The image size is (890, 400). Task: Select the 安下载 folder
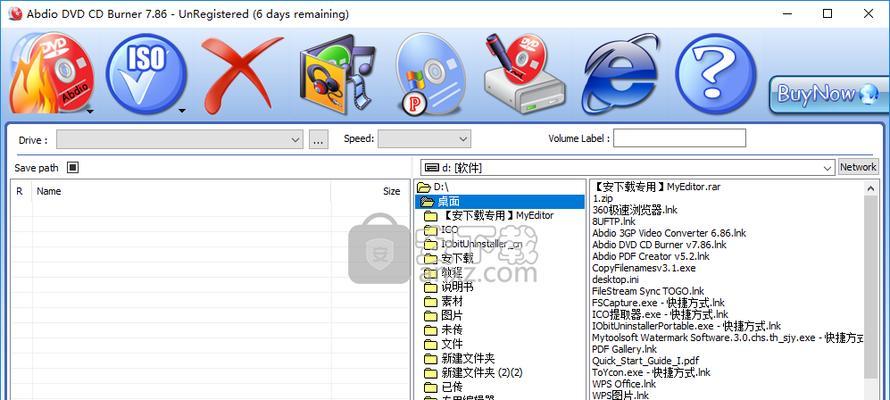(x=457, y=258)
